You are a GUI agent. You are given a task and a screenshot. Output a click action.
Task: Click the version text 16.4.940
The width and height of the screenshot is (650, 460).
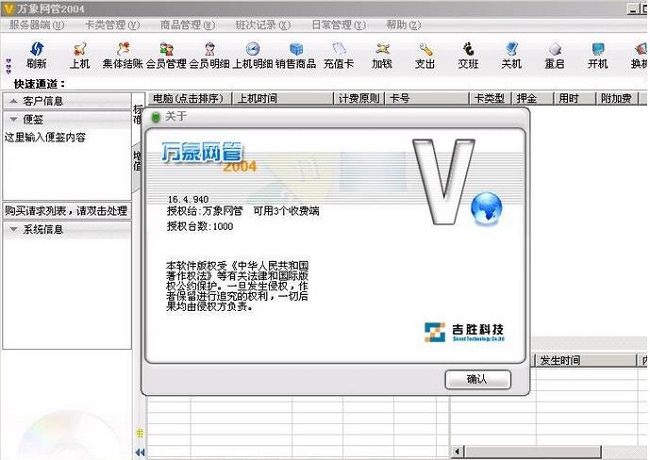pyautogui.click(x=188, y=199)
